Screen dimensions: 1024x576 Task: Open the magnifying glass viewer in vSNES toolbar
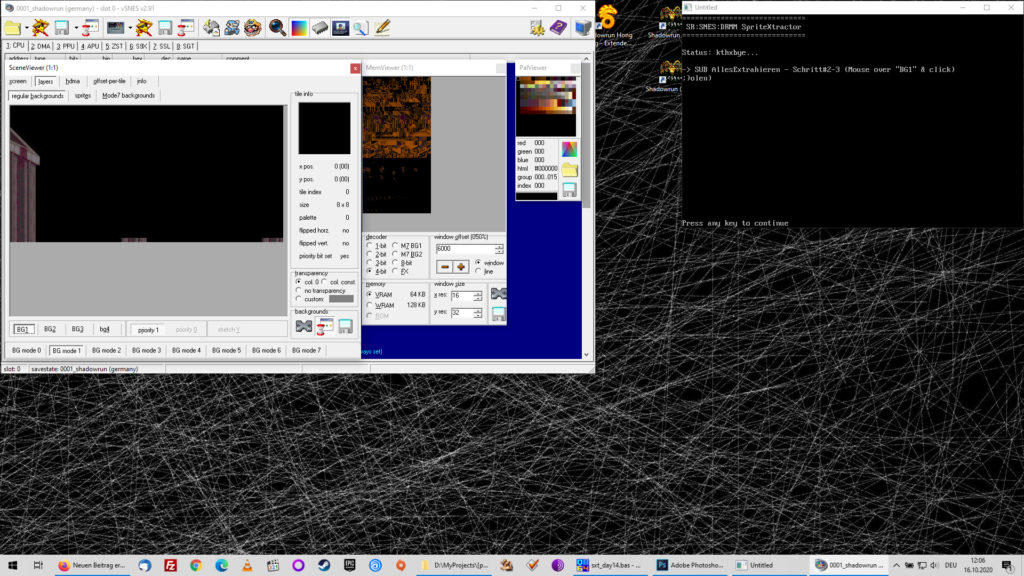(278, 27)
